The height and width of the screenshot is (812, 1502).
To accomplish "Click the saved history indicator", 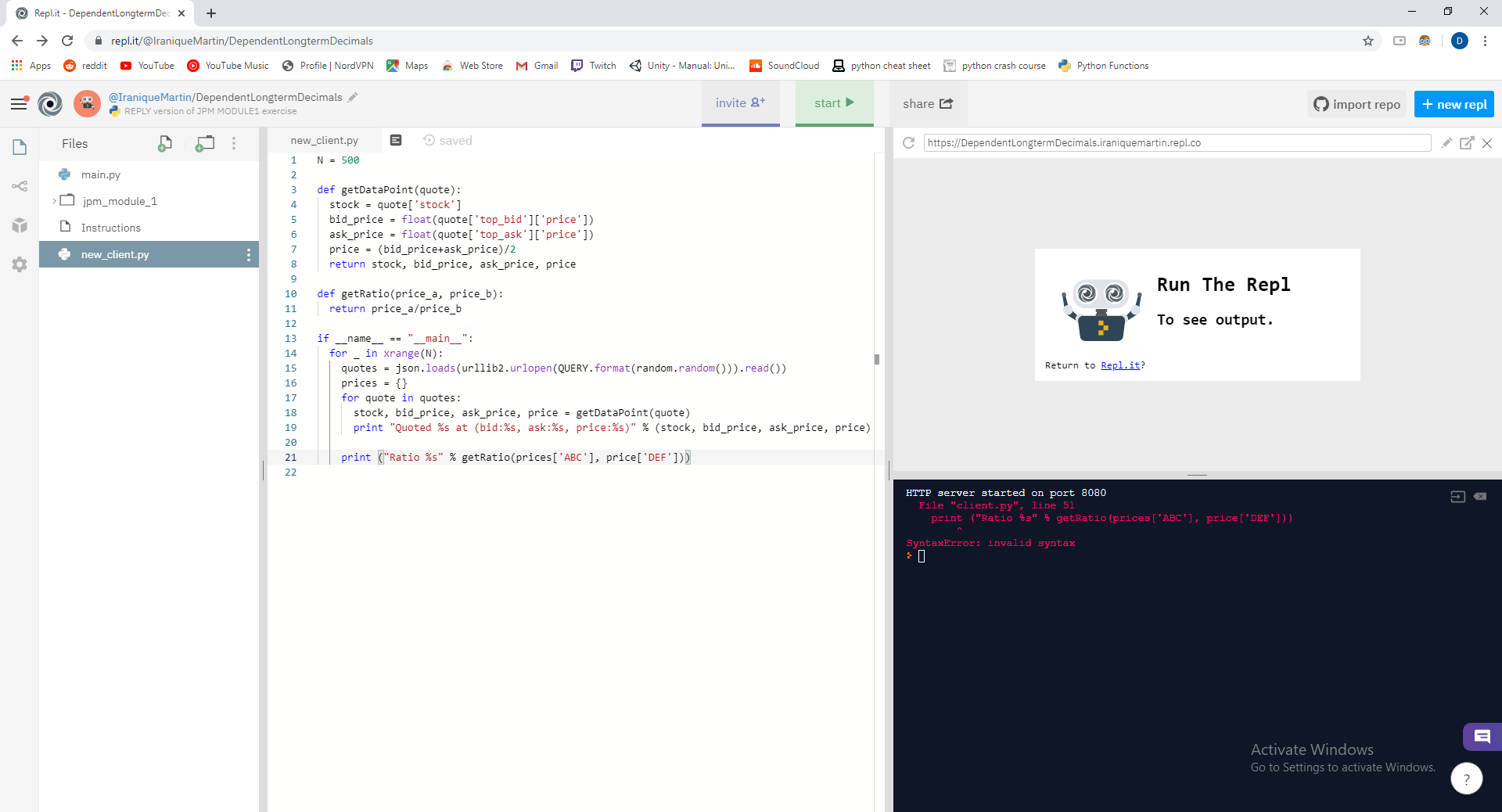I will tap(448, 140).
